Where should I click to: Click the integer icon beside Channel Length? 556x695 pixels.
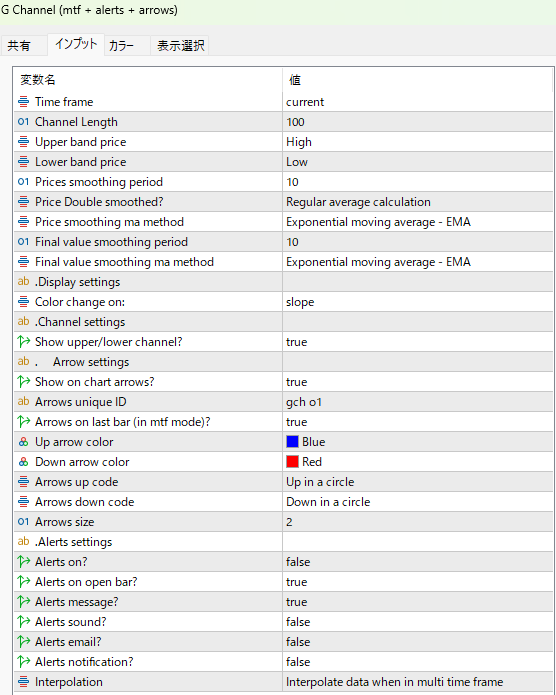[x=23, y=122]
